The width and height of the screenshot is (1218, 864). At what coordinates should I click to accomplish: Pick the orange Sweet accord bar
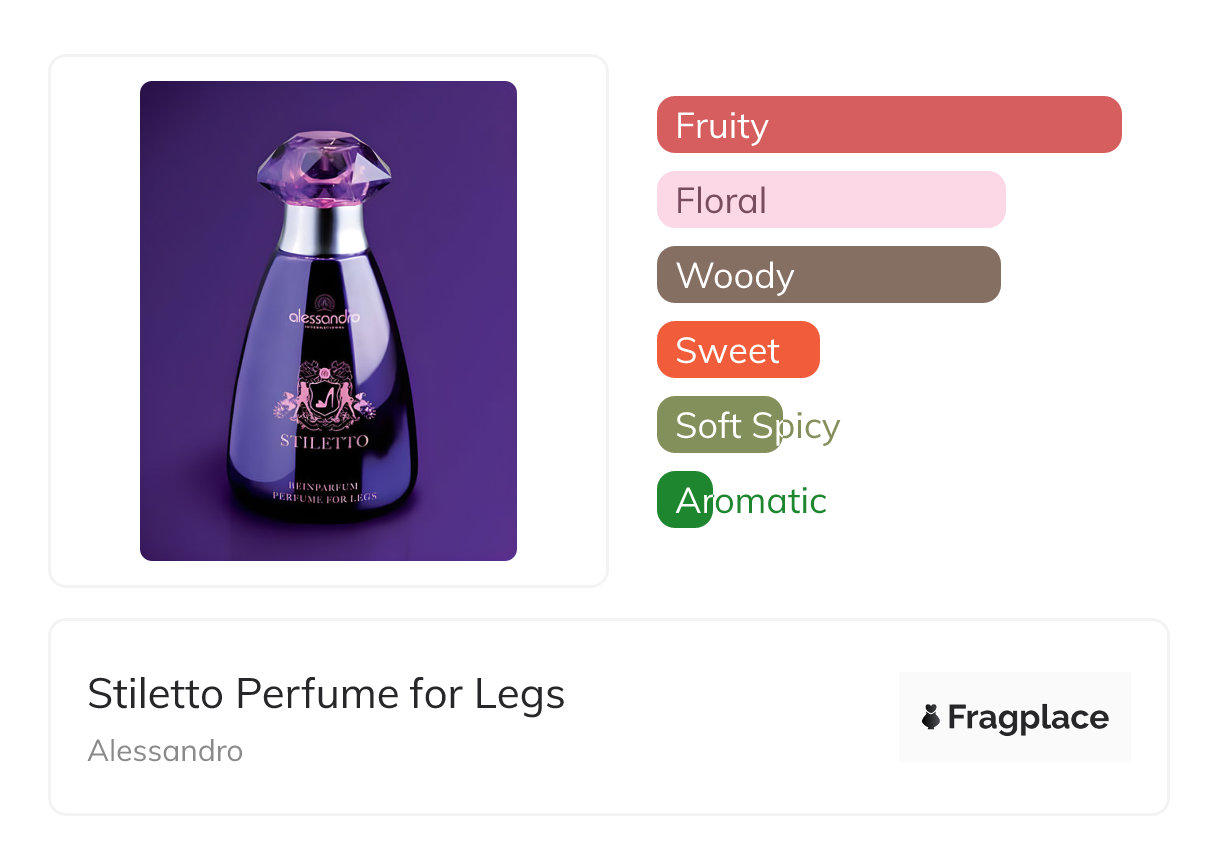click(738, 350)
